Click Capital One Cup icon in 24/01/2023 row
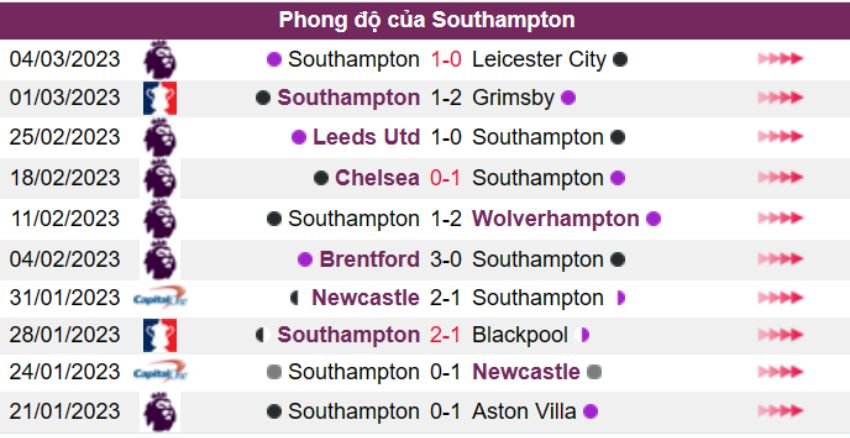 point(159,372)
